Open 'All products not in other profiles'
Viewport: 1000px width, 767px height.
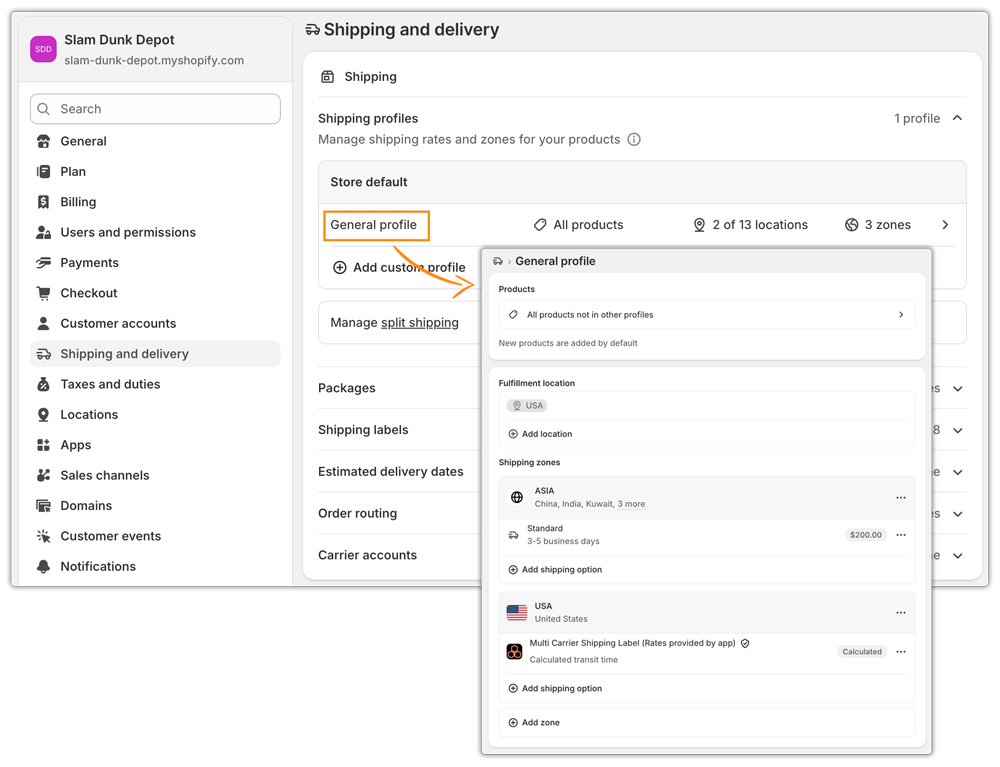(x=707, y=315)
